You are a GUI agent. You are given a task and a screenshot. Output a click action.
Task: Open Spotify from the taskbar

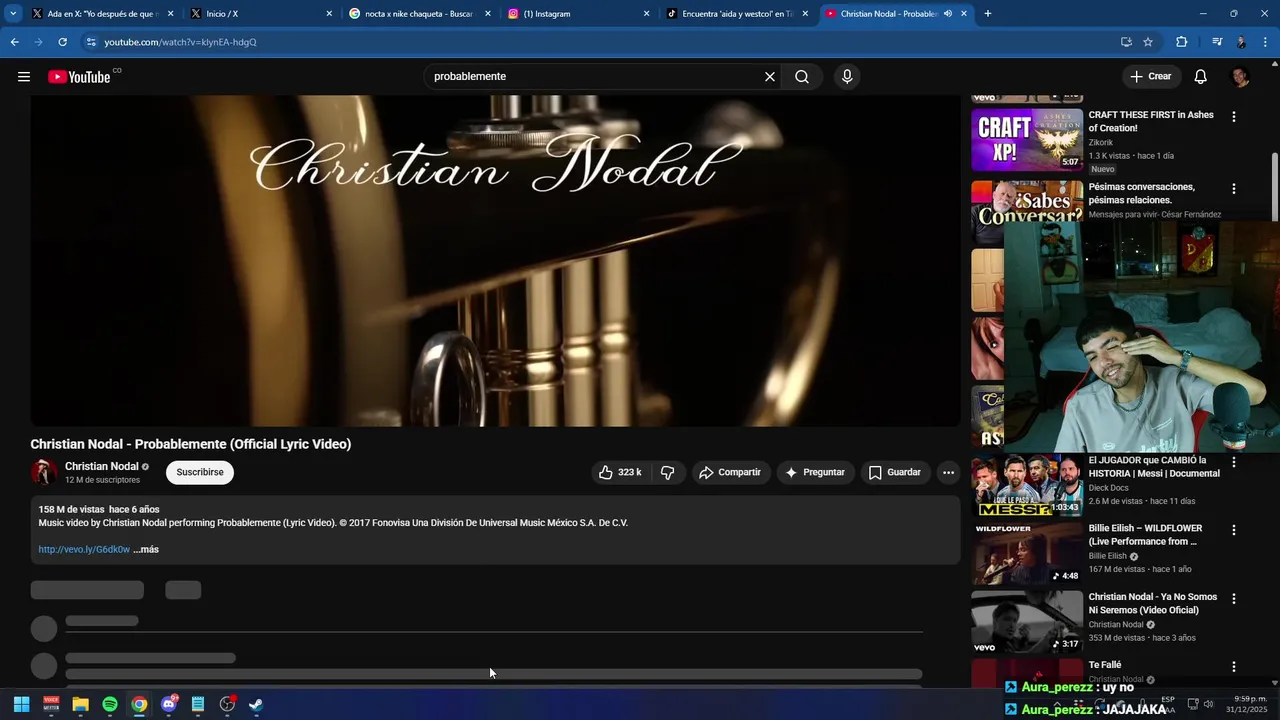(110, 704)
